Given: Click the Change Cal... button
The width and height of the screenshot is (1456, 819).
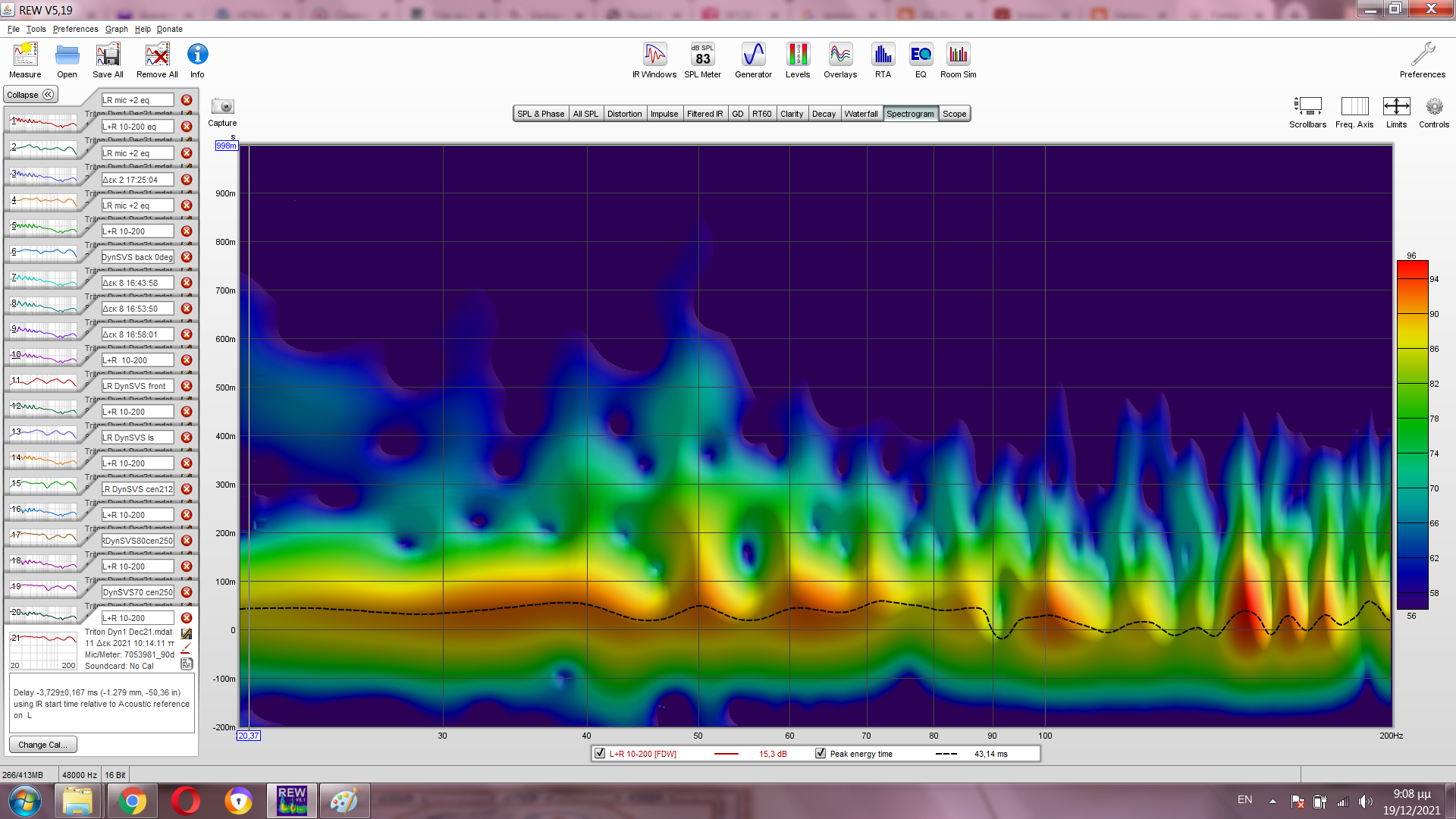Looking at the screenshot, I should [x=42, y=745].
